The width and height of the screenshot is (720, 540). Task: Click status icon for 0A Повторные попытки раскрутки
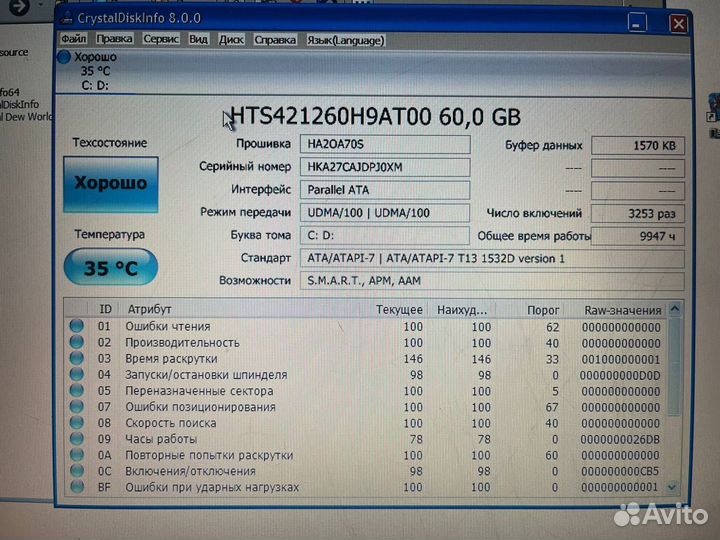point(77,455)
